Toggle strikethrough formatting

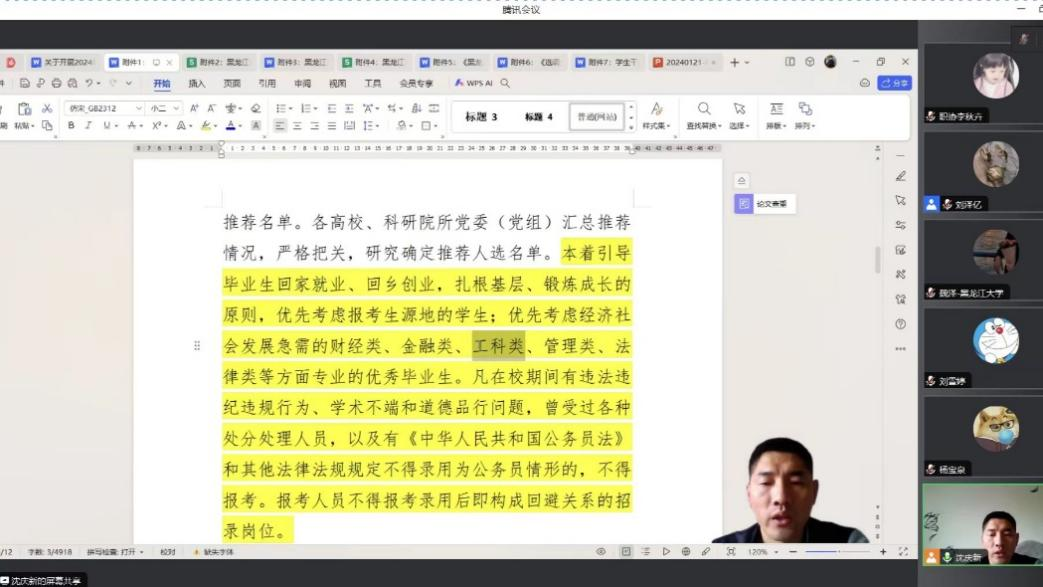pos(132,126)
